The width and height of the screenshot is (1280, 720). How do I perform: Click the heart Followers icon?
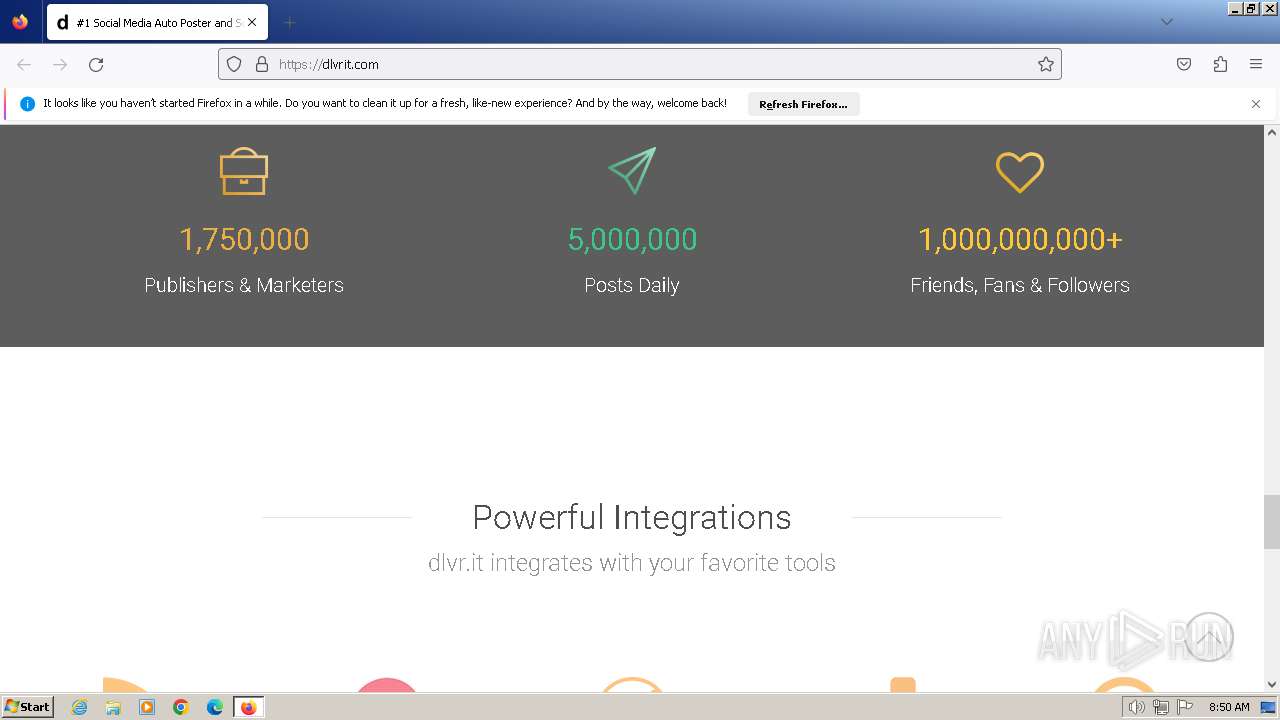tap(1020, 172)
